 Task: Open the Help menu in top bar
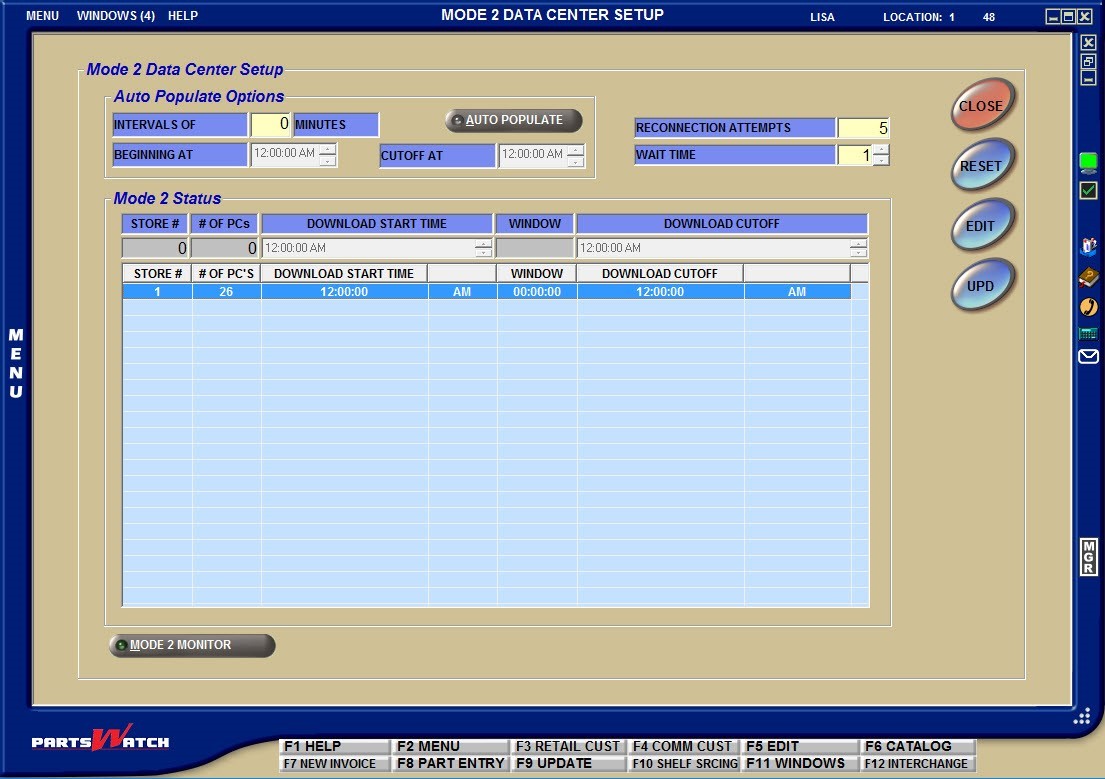183,16
